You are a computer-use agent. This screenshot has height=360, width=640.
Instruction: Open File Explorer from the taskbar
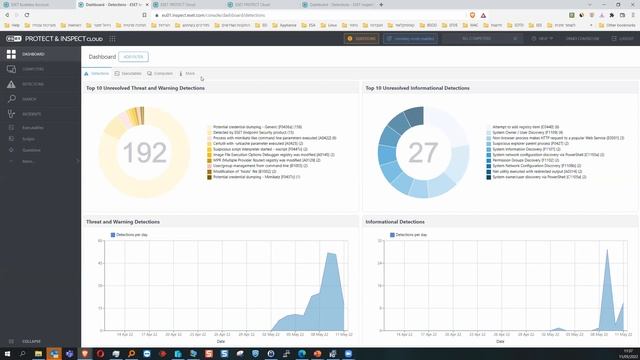click(x=38, y=353)
